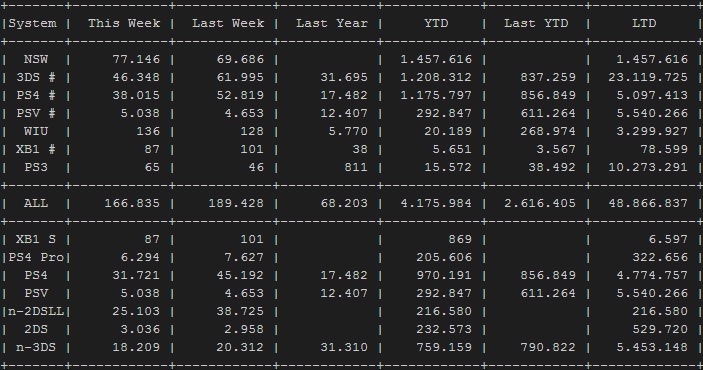703x370 pixels.
Task: Select n-3DS Last YTD value 790.822
Action: 548,347
